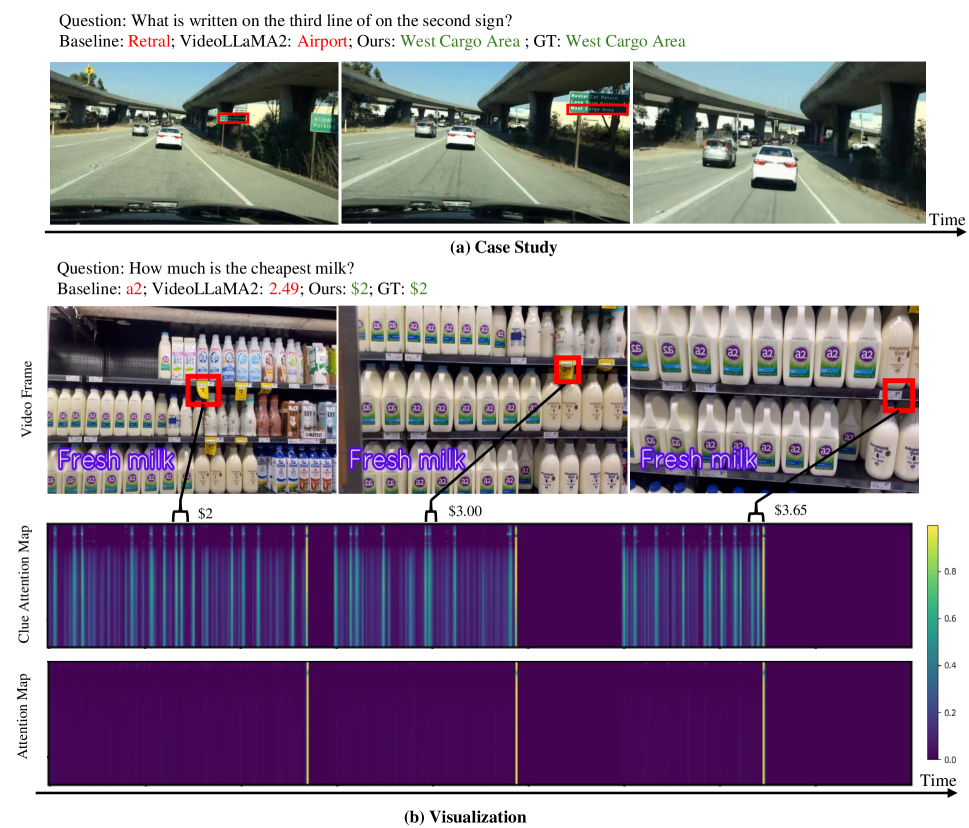Viewport: 969px width, 828px height.
Task: Click the question about the second sign
Action: 286,20
